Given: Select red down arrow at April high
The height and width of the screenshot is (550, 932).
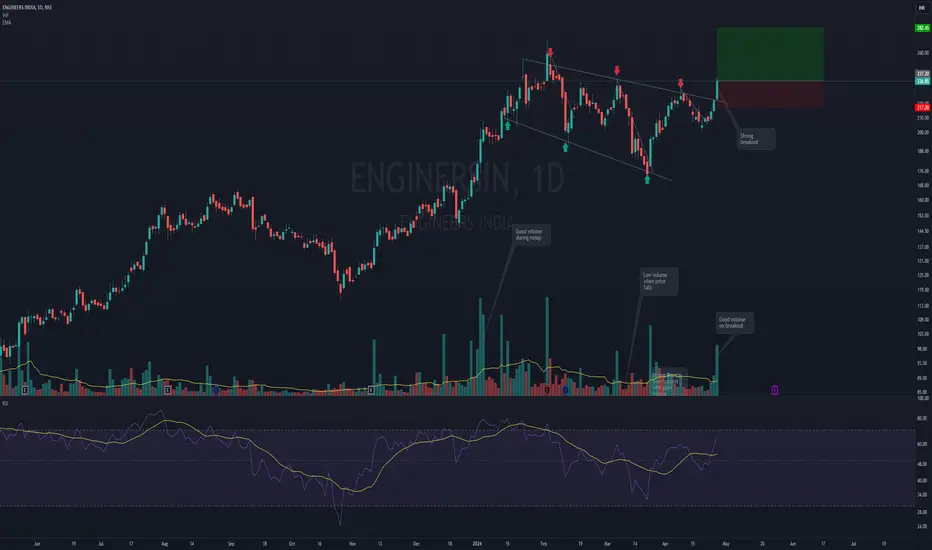Looking at the screenshot, I should [681, 83].
